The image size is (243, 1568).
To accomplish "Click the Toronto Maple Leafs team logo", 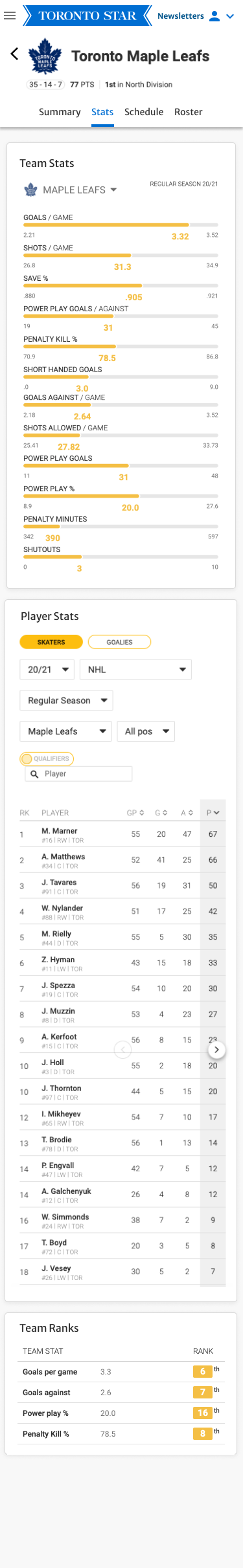I will (45, 56).
